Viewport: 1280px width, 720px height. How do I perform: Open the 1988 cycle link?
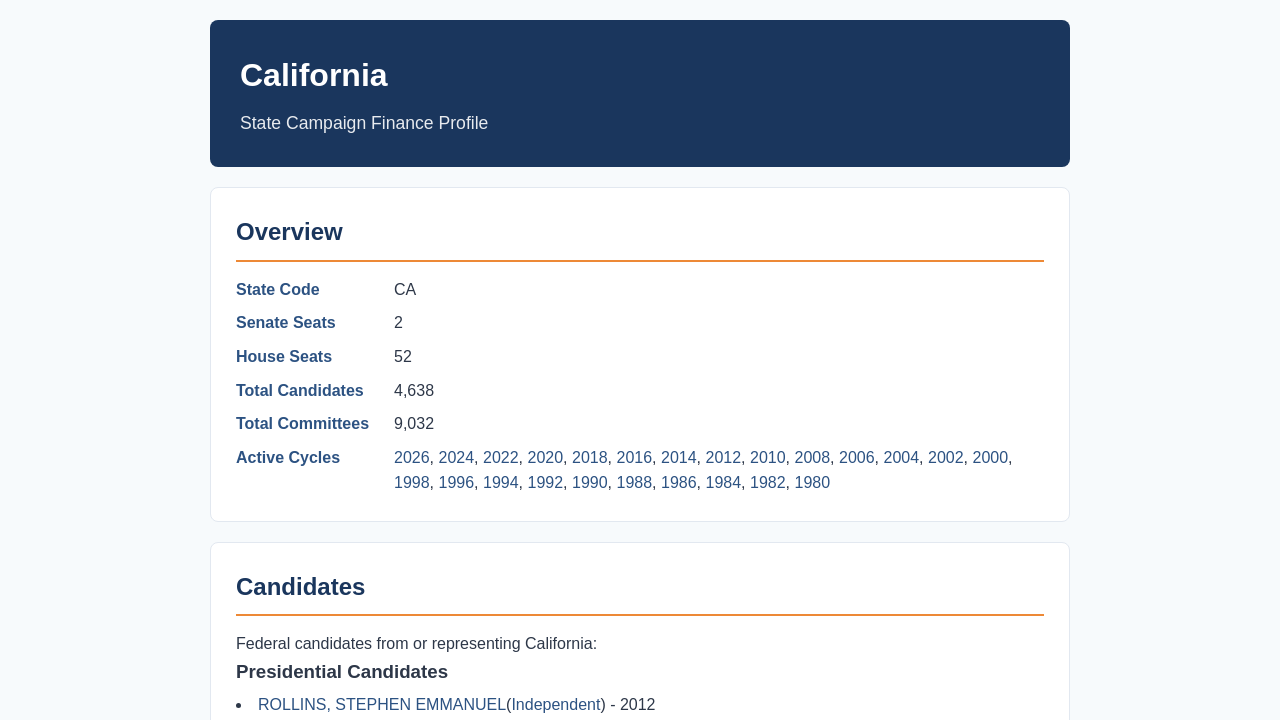[634, 483]
